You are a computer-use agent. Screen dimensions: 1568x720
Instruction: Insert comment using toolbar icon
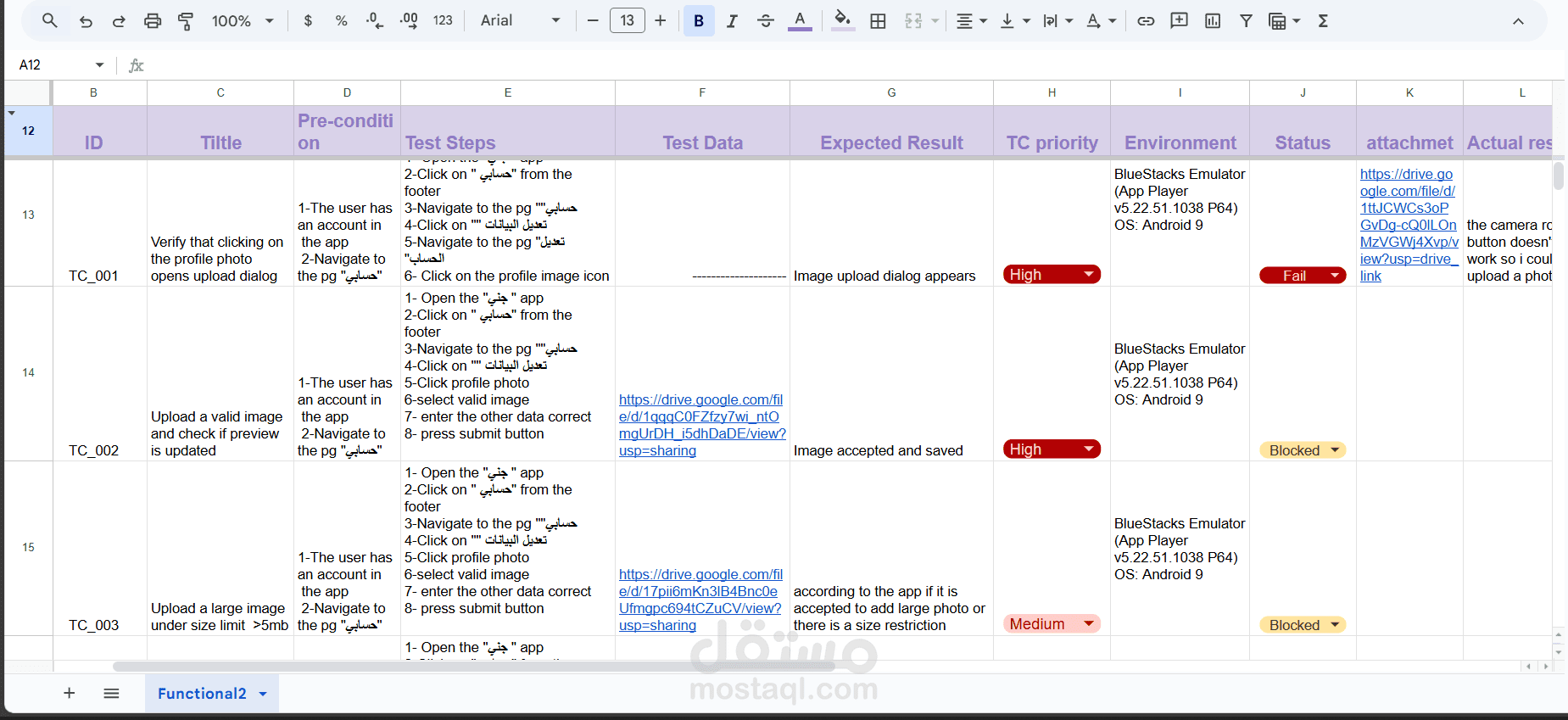coord(1179,21)
